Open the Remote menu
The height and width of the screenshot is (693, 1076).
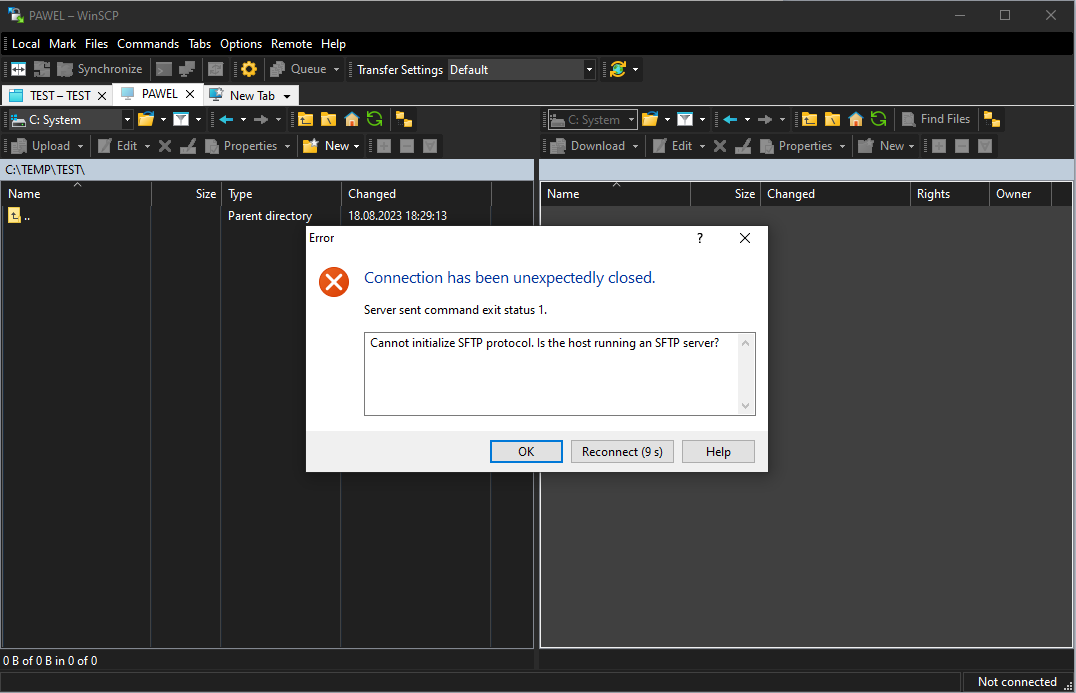[x=292, y=44]
